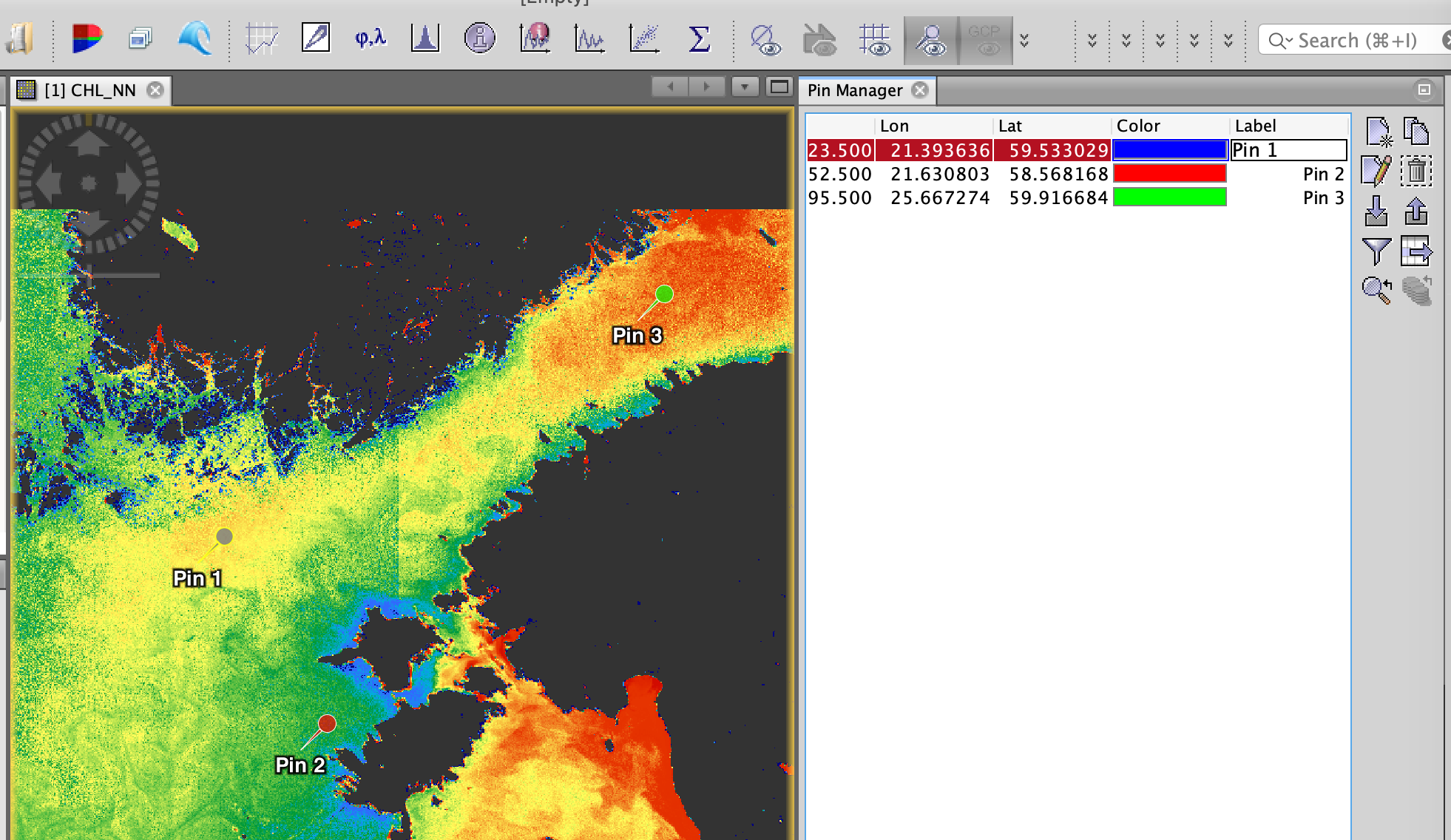Switch to the [1] CHL_NN tab
The image size is (1451, 840).
coord(90,90)
